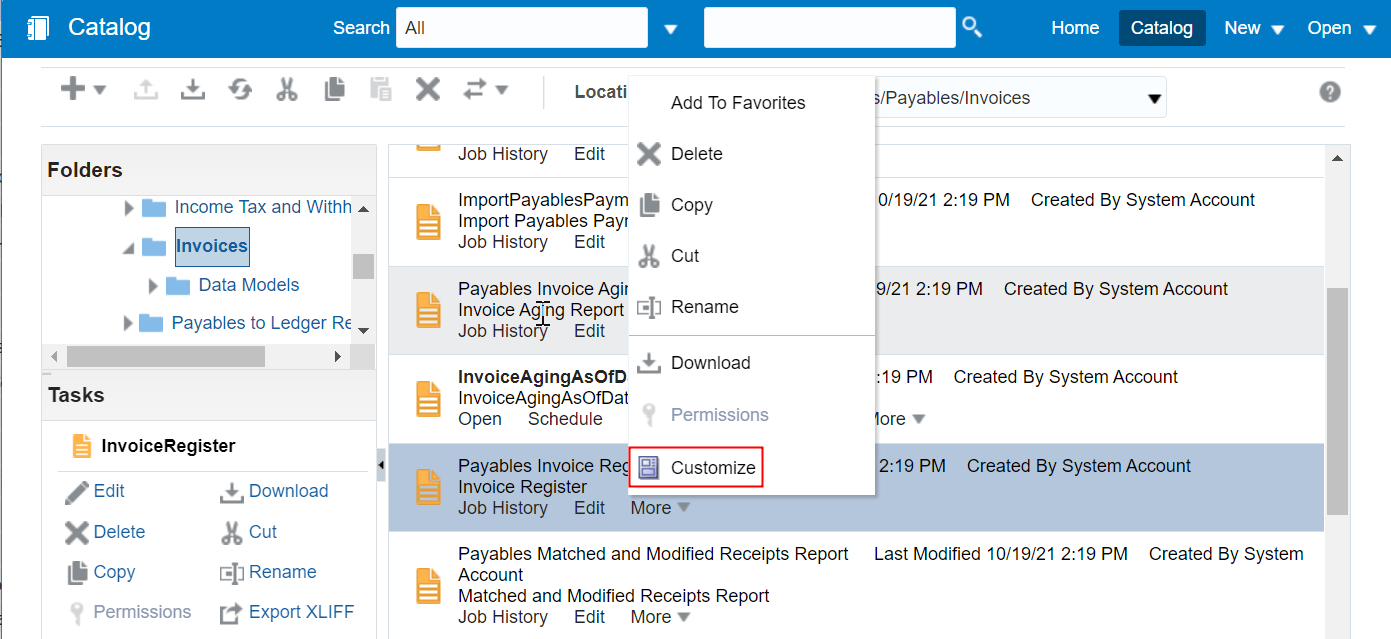Viewport: 1391px width, 639px height.
Task: Click inside the search text field
Action: point(829,27)
